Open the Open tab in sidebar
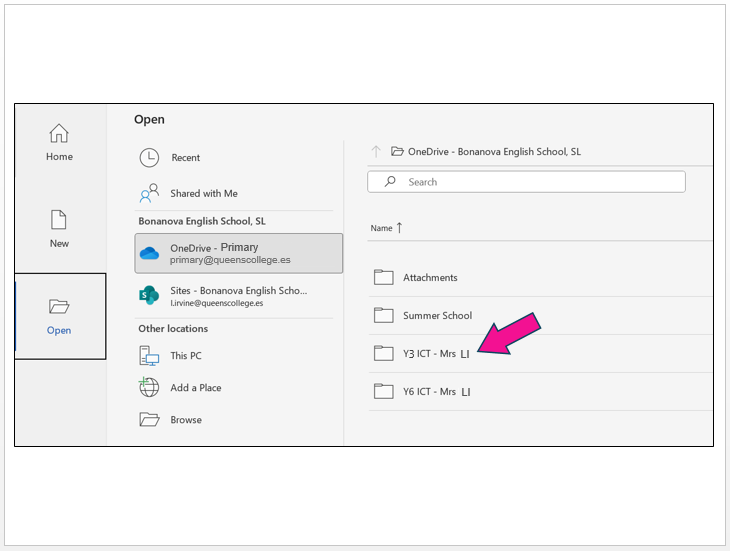The width and height of the screenshot is (730, 551). pyautogui.click(x=59, y=316)
